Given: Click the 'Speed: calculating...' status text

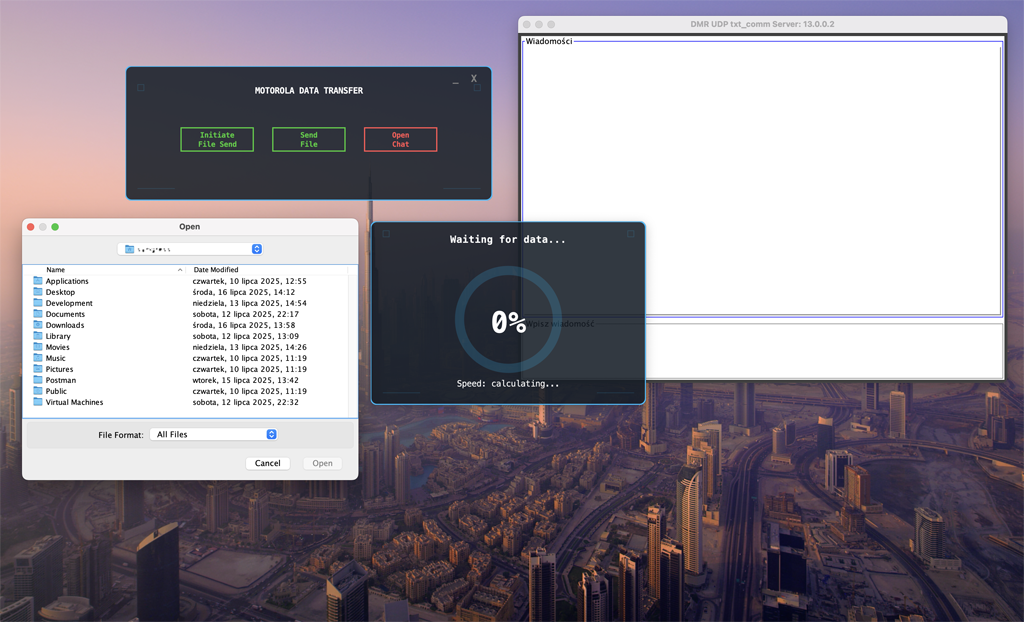Looking at the screenshot, I should click(507, 384).
